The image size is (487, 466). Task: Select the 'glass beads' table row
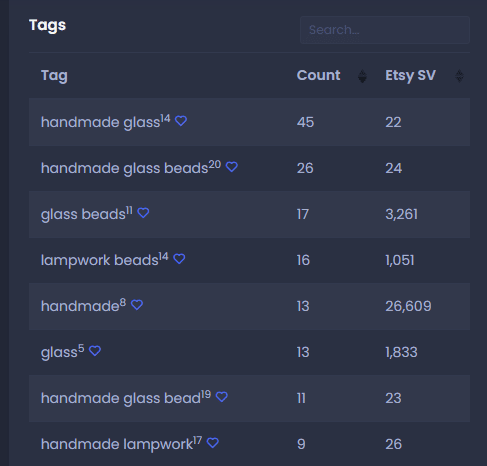click(x=249, y=214)
